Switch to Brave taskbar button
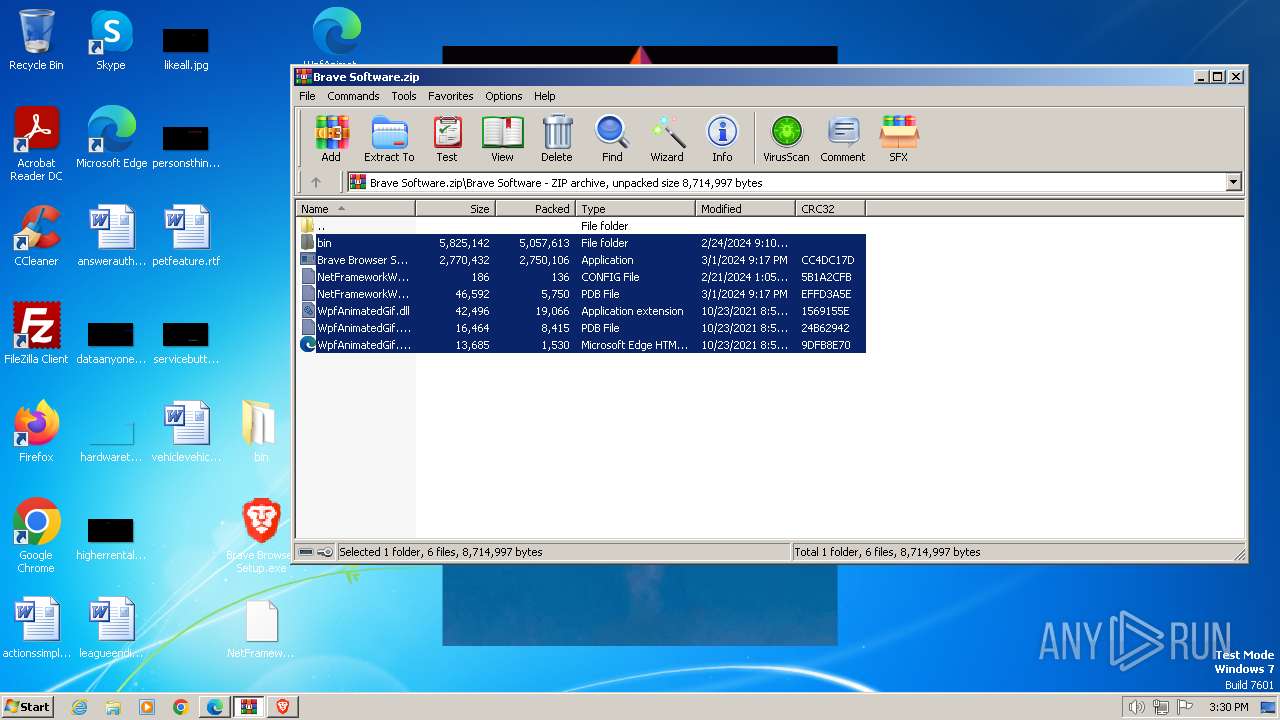The image size is (1280, 720). 283,707
